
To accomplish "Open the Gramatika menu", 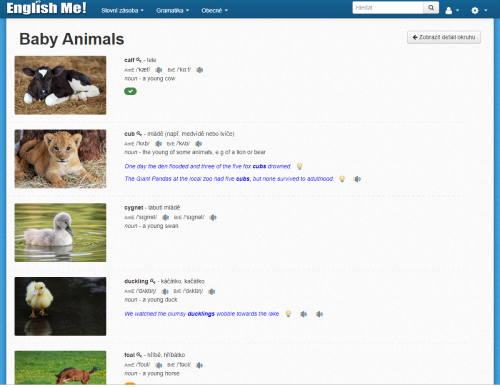I will coord(173,10).
